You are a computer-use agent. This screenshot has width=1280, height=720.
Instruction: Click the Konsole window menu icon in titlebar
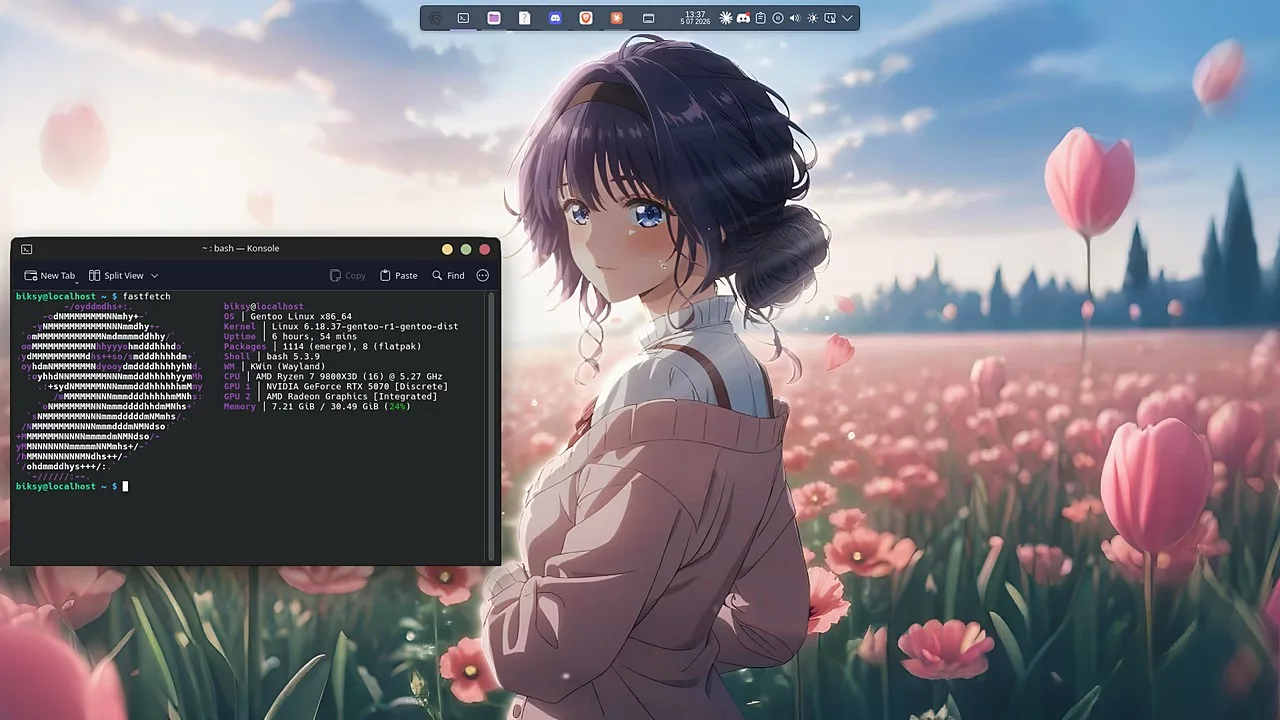[x=26, y=249]
